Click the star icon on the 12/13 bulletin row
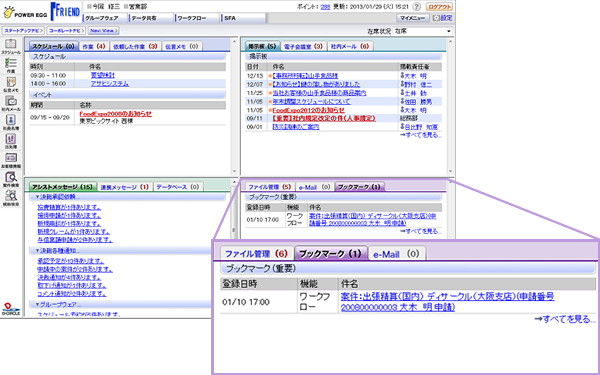 pos(270,76)
